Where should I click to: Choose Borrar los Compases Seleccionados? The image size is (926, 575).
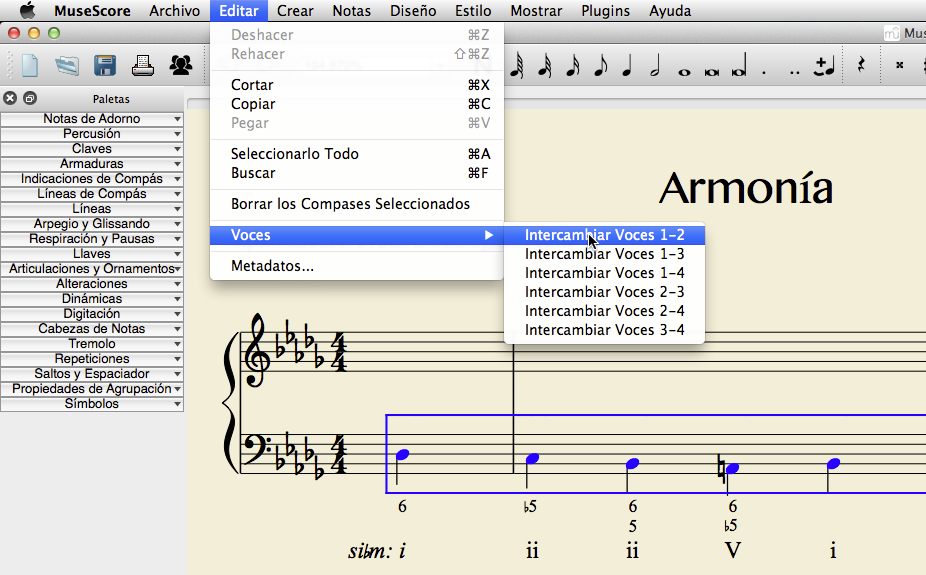click(357, 204)
